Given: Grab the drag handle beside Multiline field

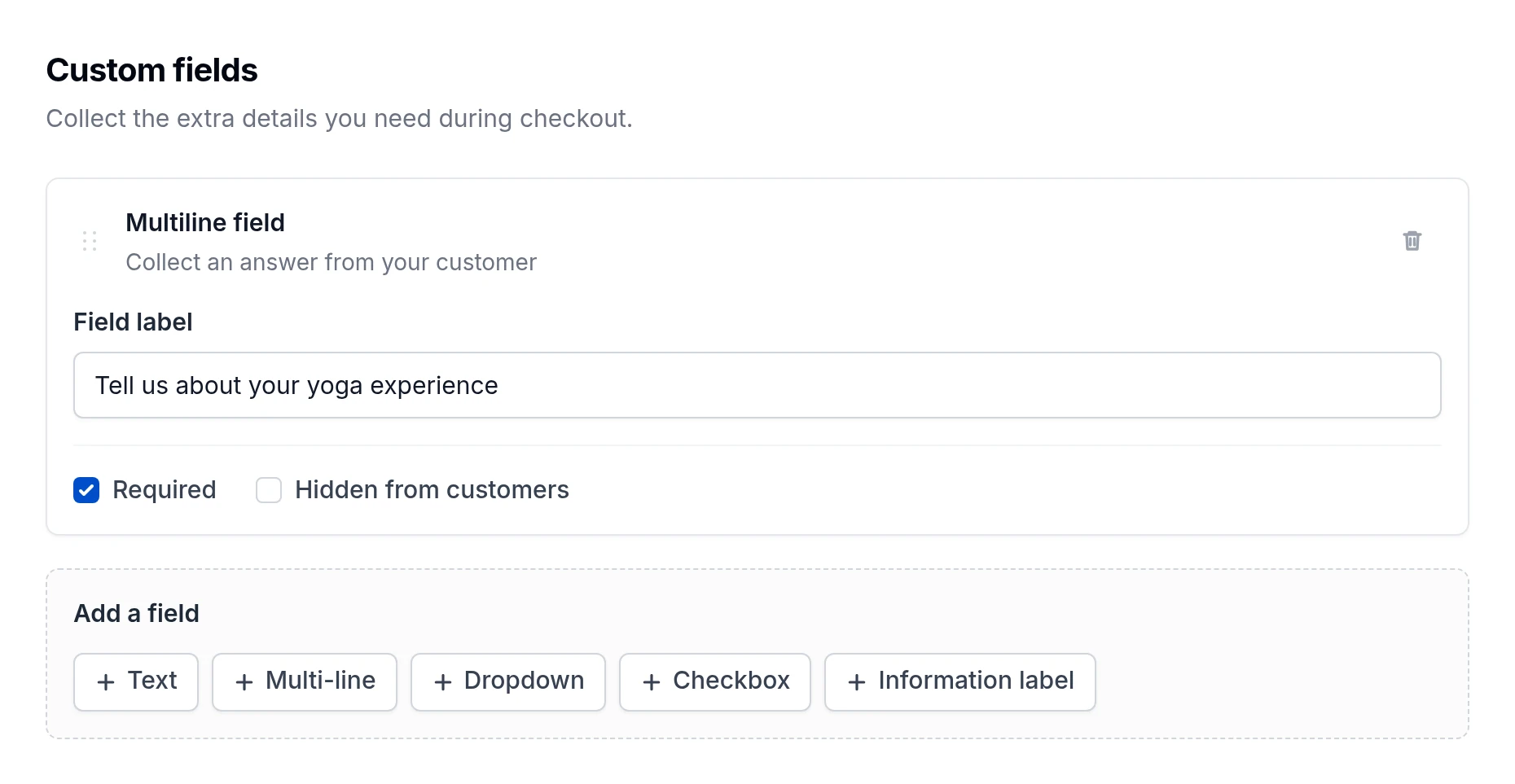Looking at the screenshot, I should point(90,241).
